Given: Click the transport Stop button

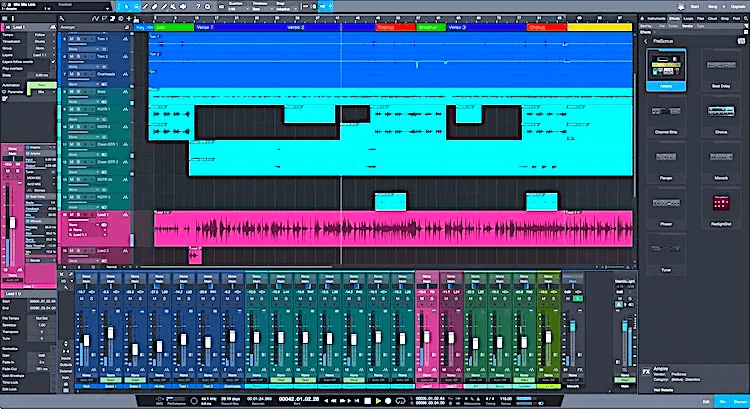Looking at the screenshot, I should [367, 400].
